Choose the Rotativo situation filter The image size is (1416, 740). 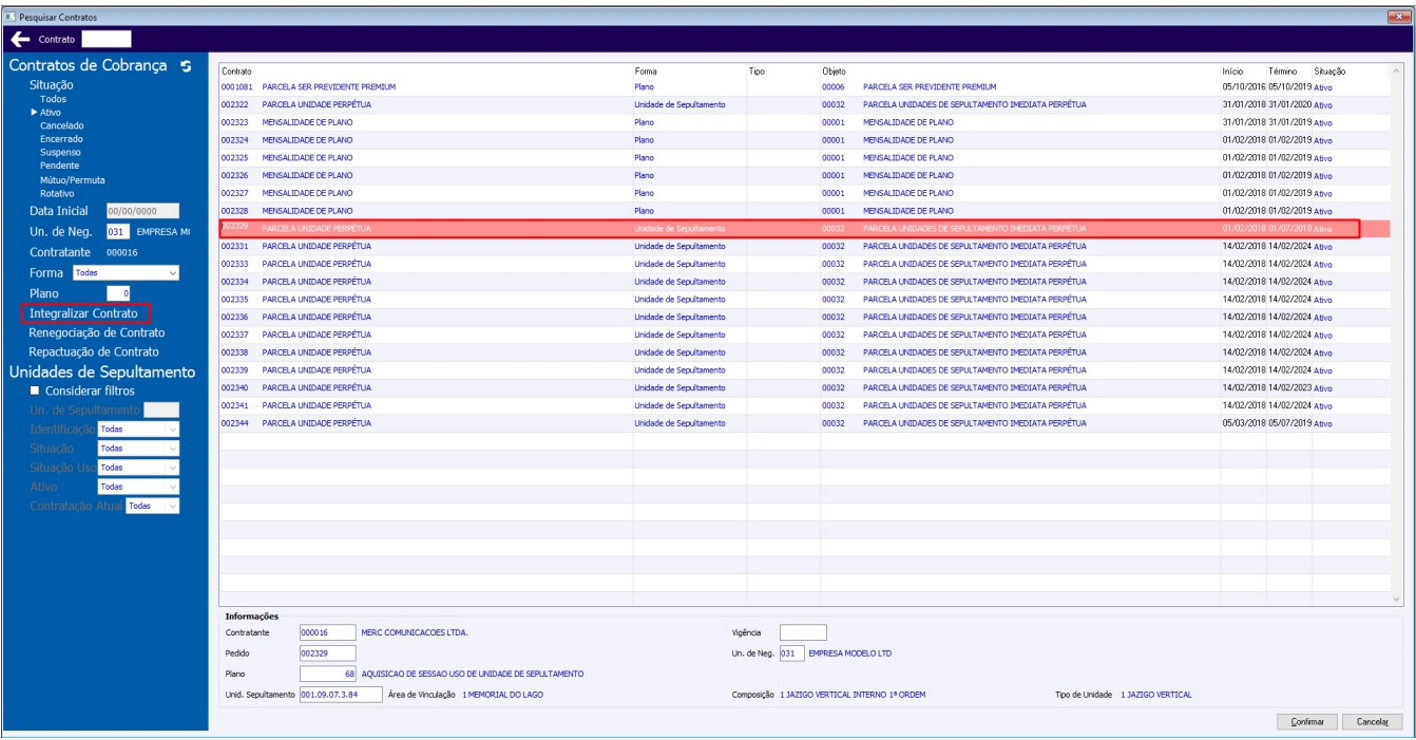(x=57, y=193)
